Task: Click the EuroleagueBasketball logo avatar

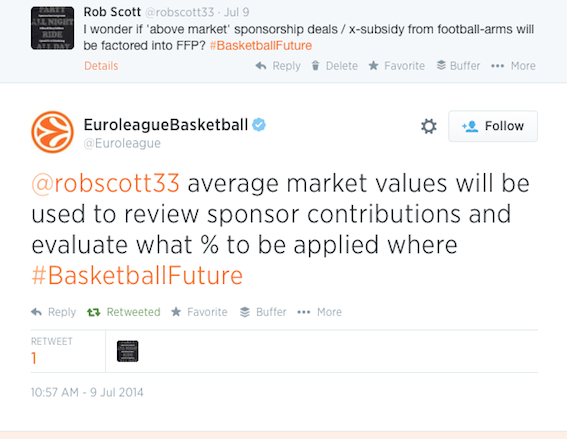Action: [x=52, y=132]
